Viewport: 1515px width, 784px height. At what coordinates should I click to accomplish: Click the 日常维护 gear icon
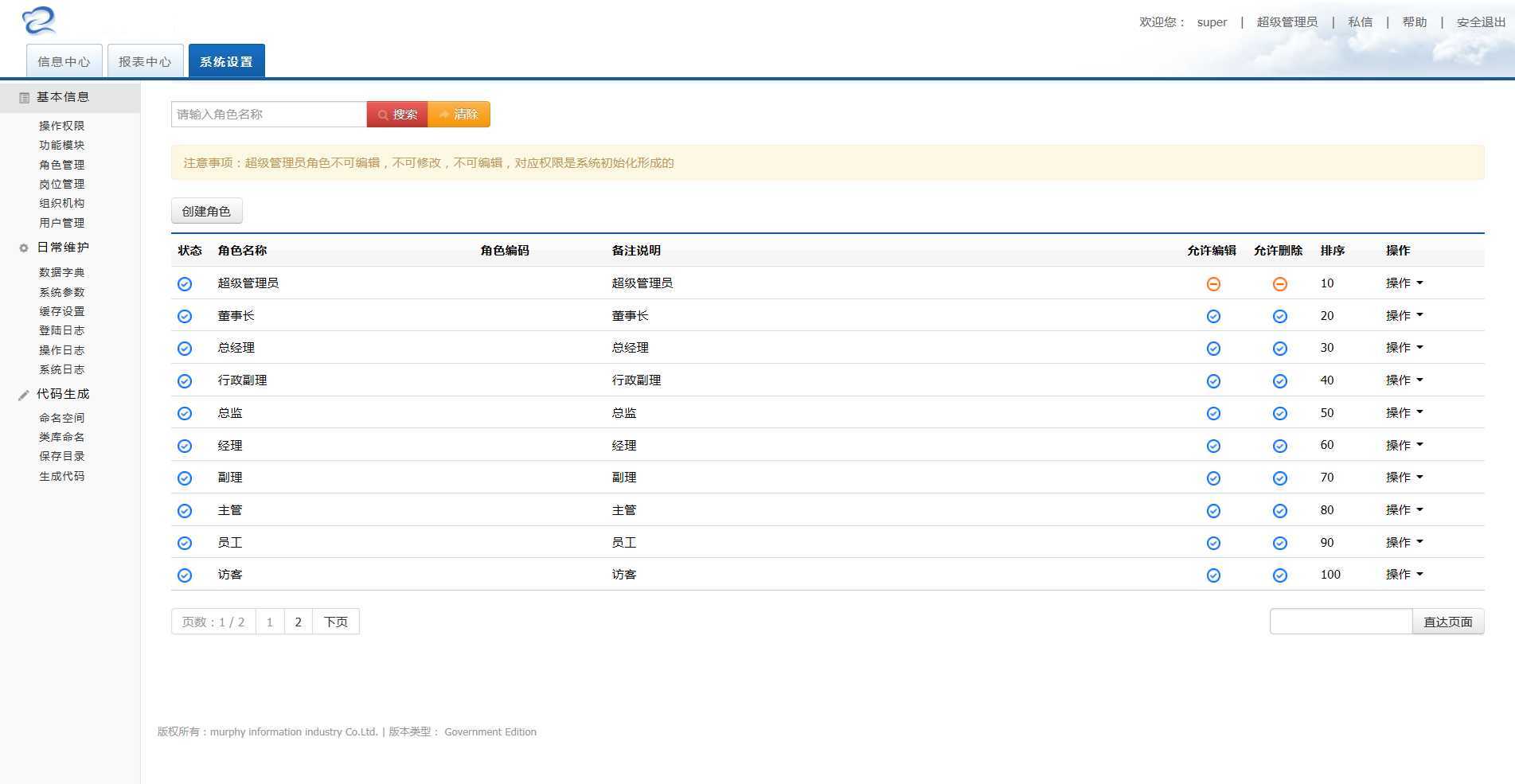24,248
